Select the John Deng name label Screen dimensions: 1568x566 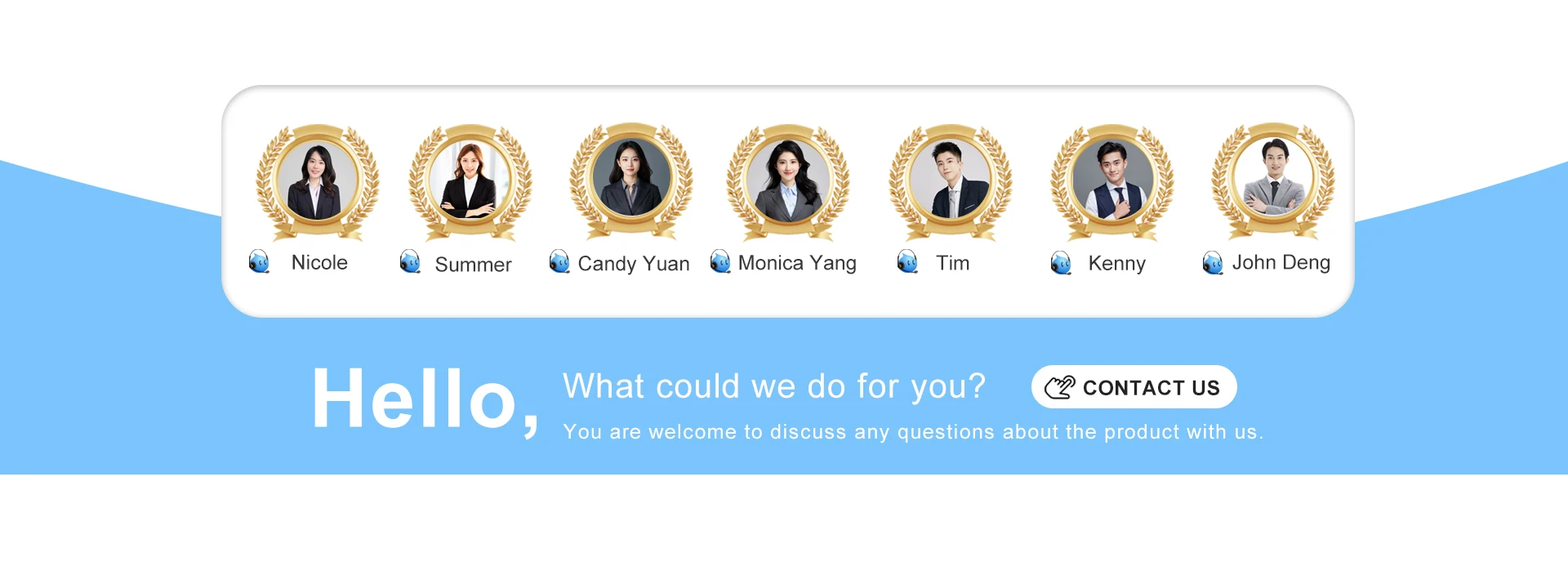pos(1281,262)
